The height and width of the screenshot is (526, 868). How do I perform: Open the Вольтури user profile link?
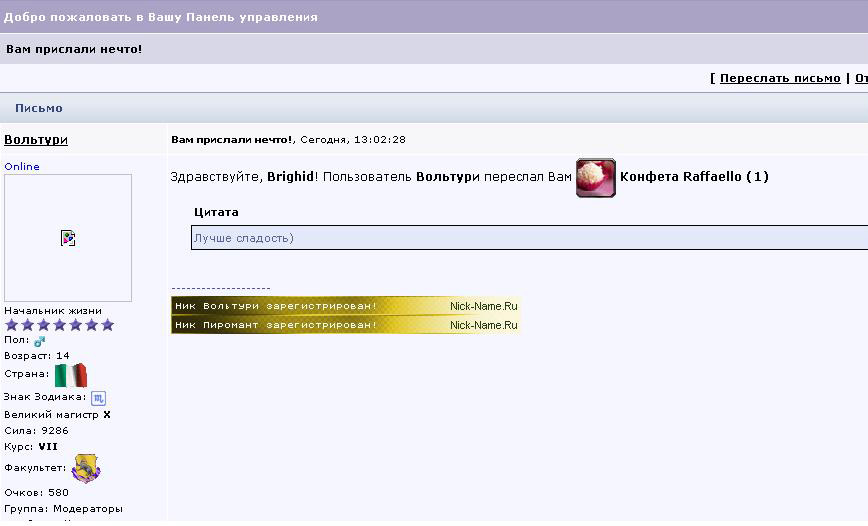pyautogui.click(x=36, y=140)
